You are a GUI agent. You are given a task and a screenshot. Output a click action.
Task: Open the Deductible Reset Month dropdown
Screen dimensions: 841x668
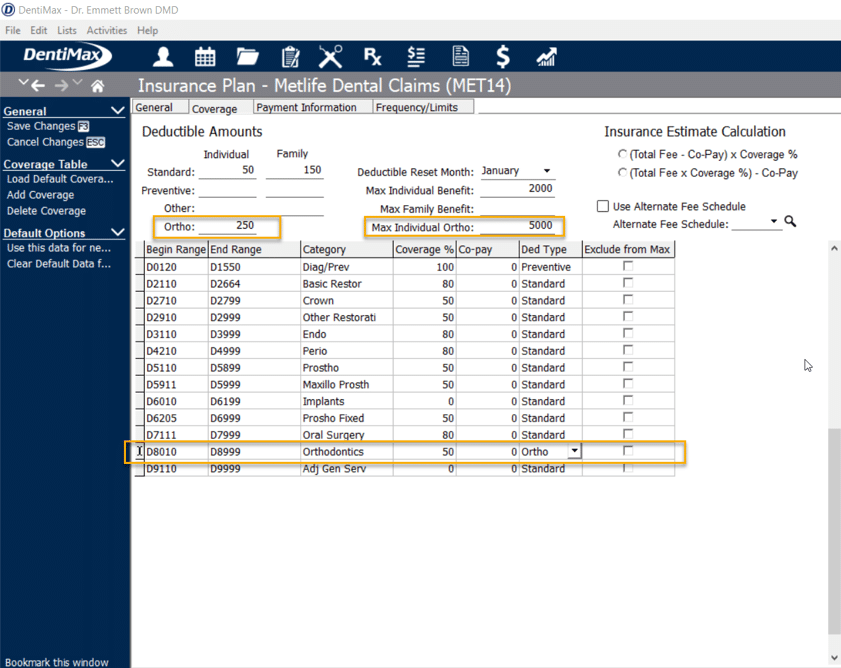pyautogui.click(x=547, y=170)
